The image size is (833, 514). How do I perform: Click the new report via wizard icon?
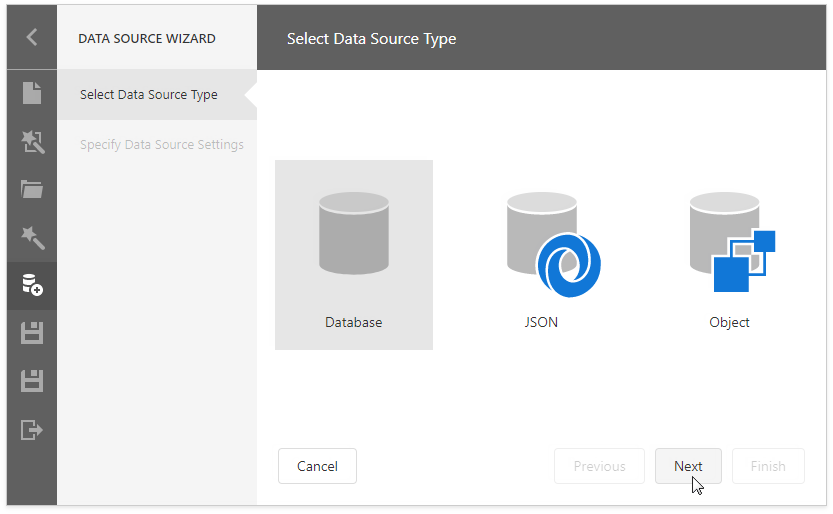(32, 142)
